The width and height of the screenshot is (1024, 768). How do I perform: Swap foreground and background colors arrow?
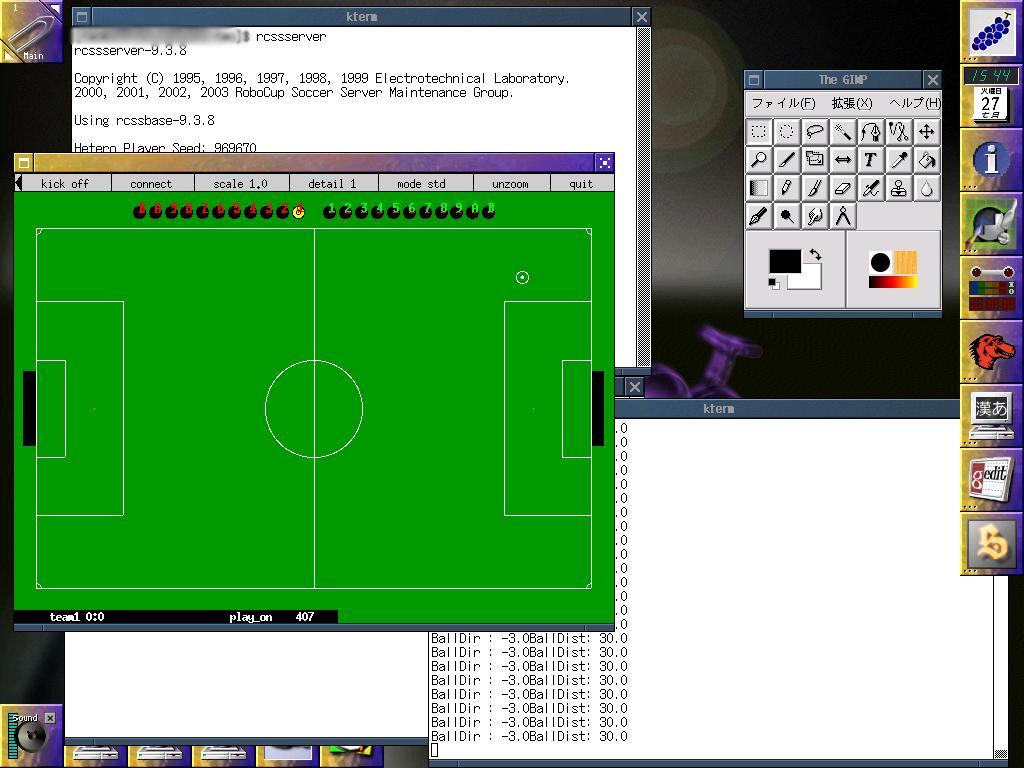point(815,254)
